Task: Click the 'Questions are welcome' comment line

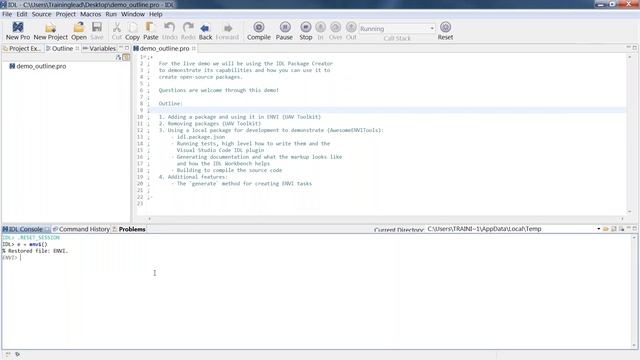Action: tap(218, 90)
